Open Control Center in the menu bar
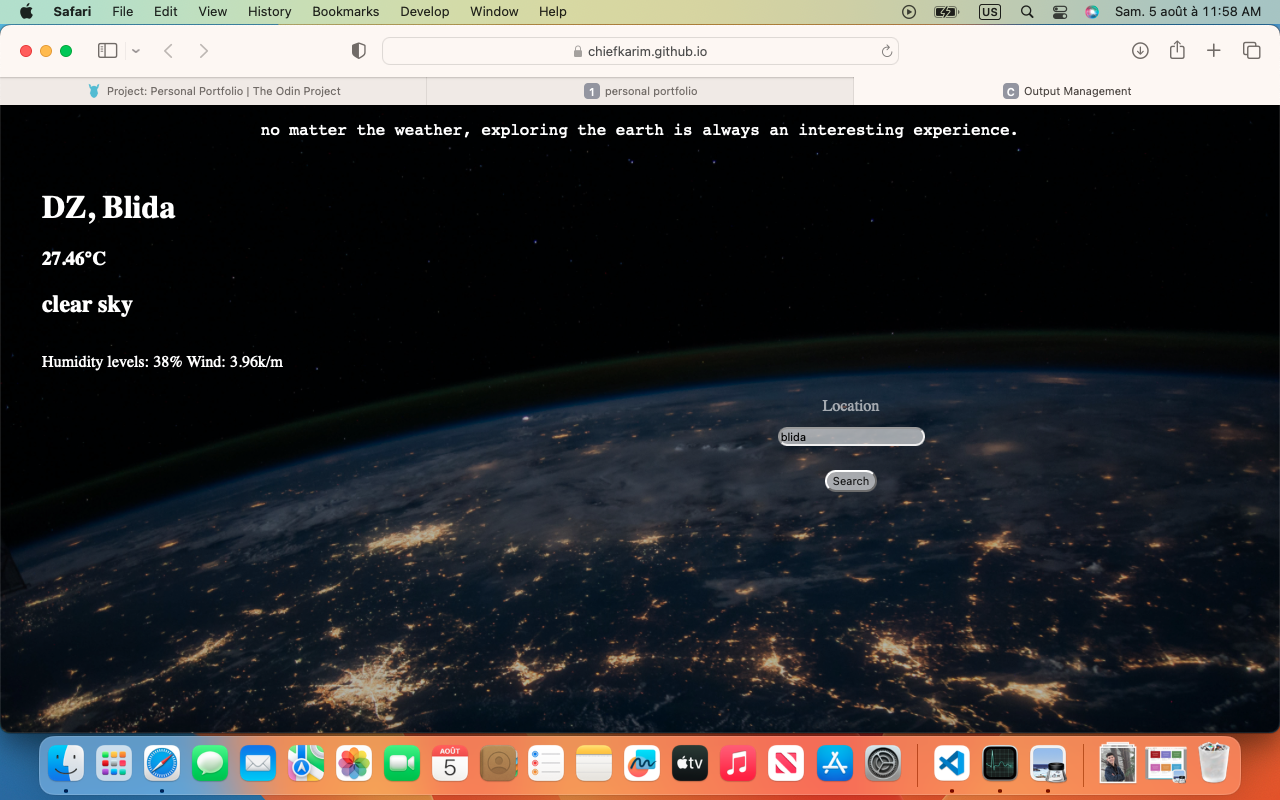The height and width of the screenshot is (800, 1280). (1060, 12)
